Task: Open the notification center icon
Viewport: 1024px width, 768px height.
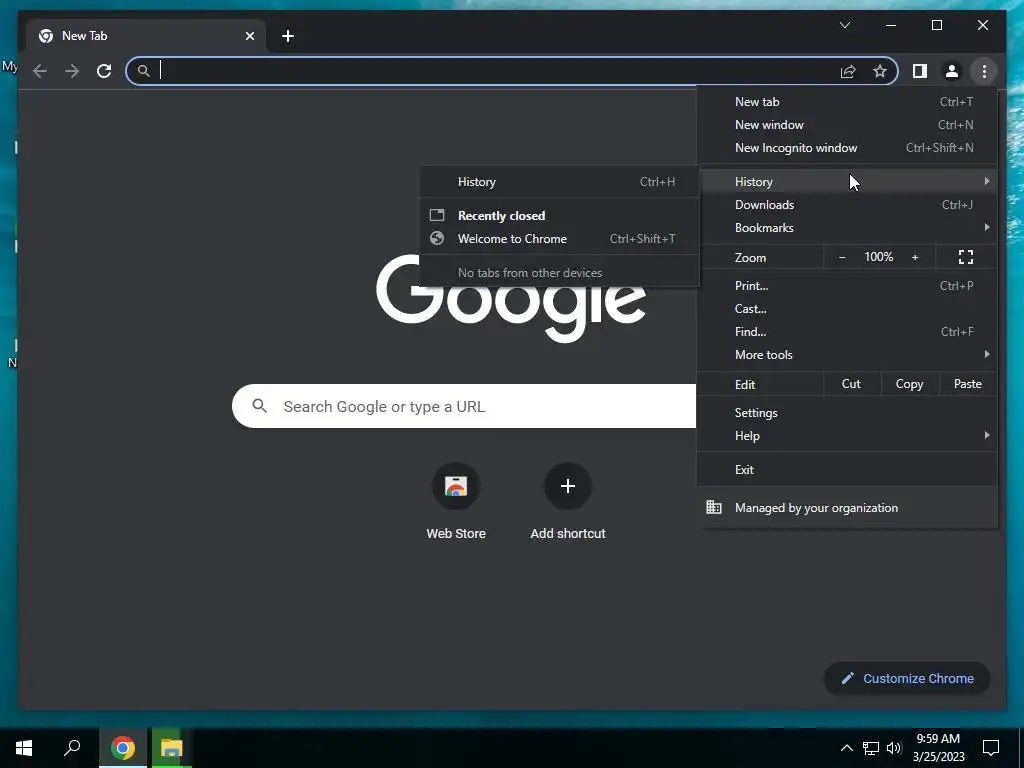Action: (991, 748)
